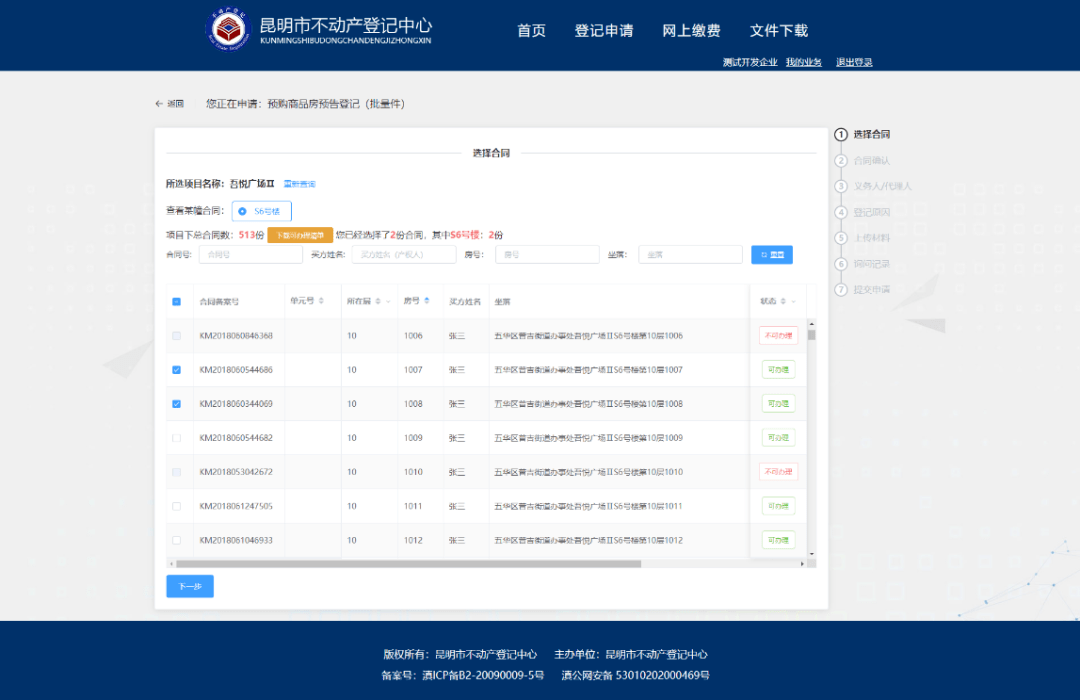
Task: Click 可办理 status in row 1008
Action: pos(778,404)
